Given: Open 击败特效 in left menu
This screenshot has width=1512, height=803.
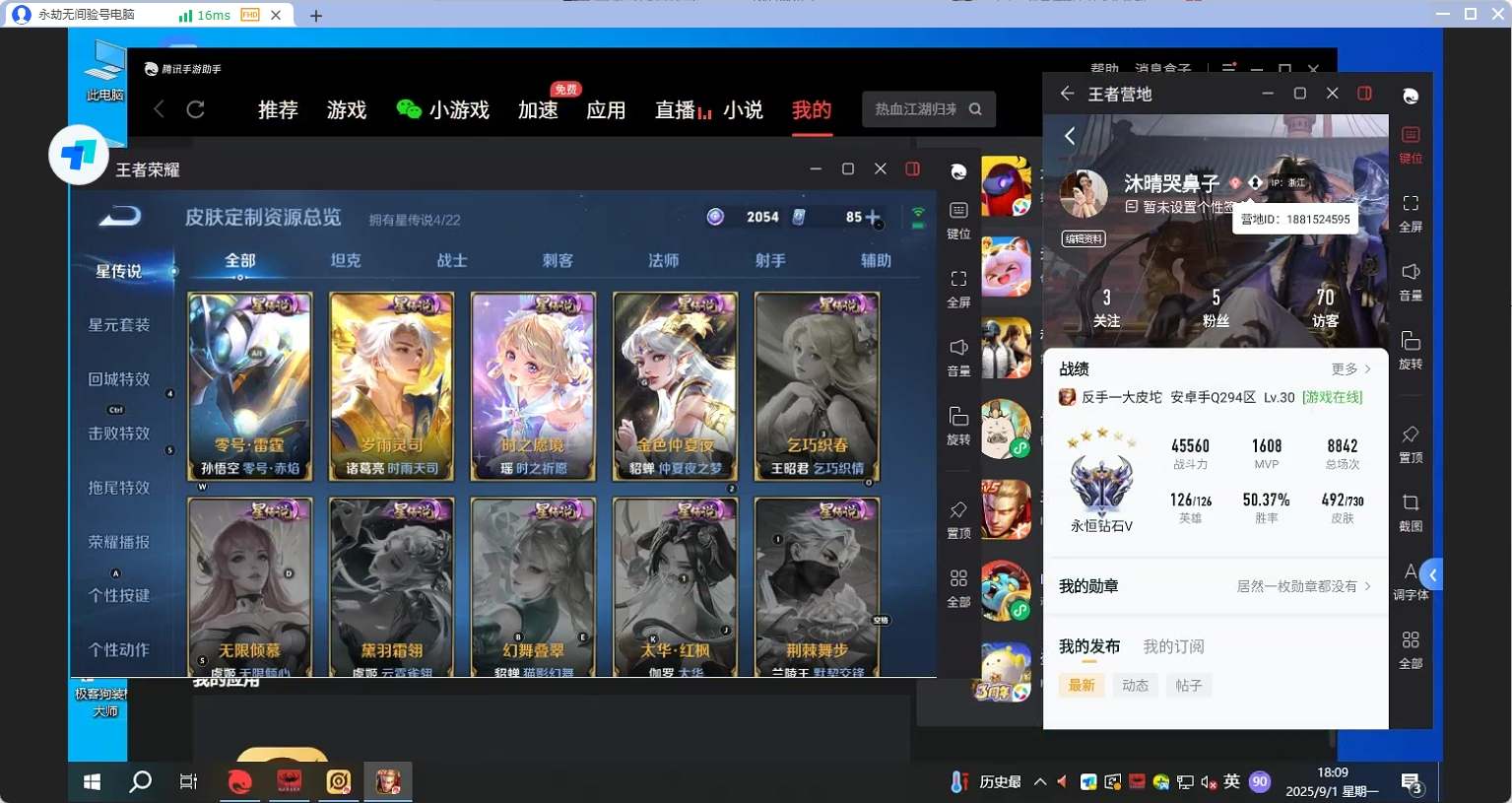Looking at the screenshot, I should [119, 434].
